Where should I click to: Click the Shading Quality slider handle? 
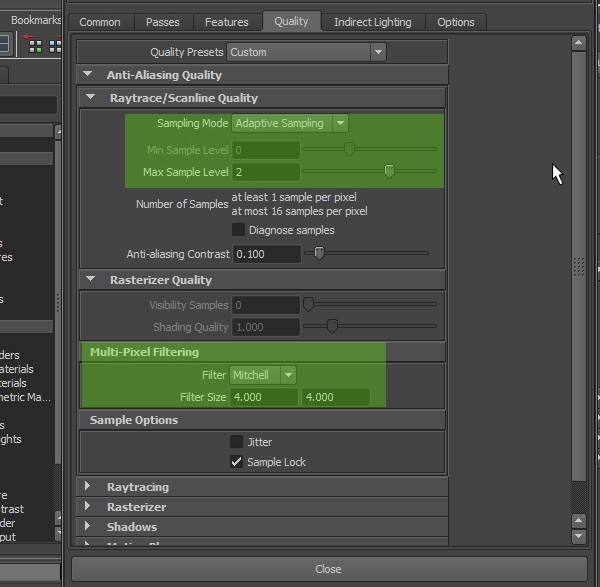tap(332, 326)
